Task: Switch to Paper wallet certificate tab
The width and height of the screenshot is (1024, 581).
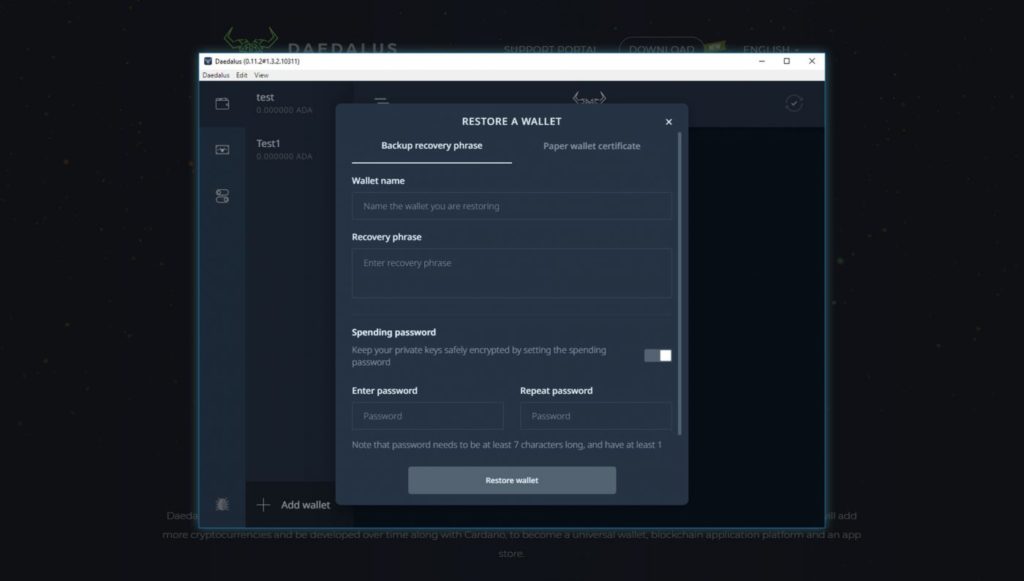Action: click(x=592, y=146)
